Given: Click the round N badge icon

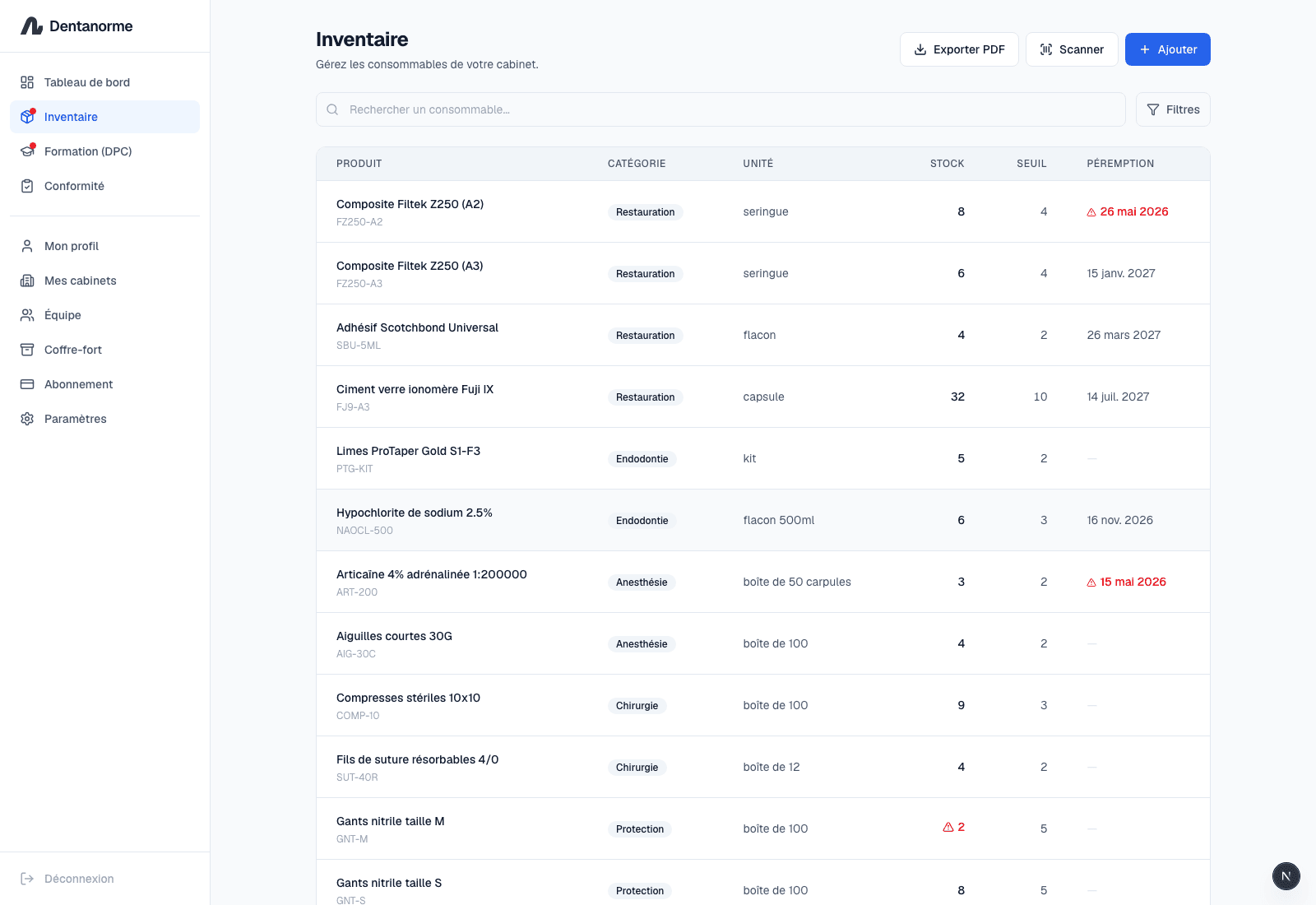Looking at the screenshot, I should [x=1286, y=876].
